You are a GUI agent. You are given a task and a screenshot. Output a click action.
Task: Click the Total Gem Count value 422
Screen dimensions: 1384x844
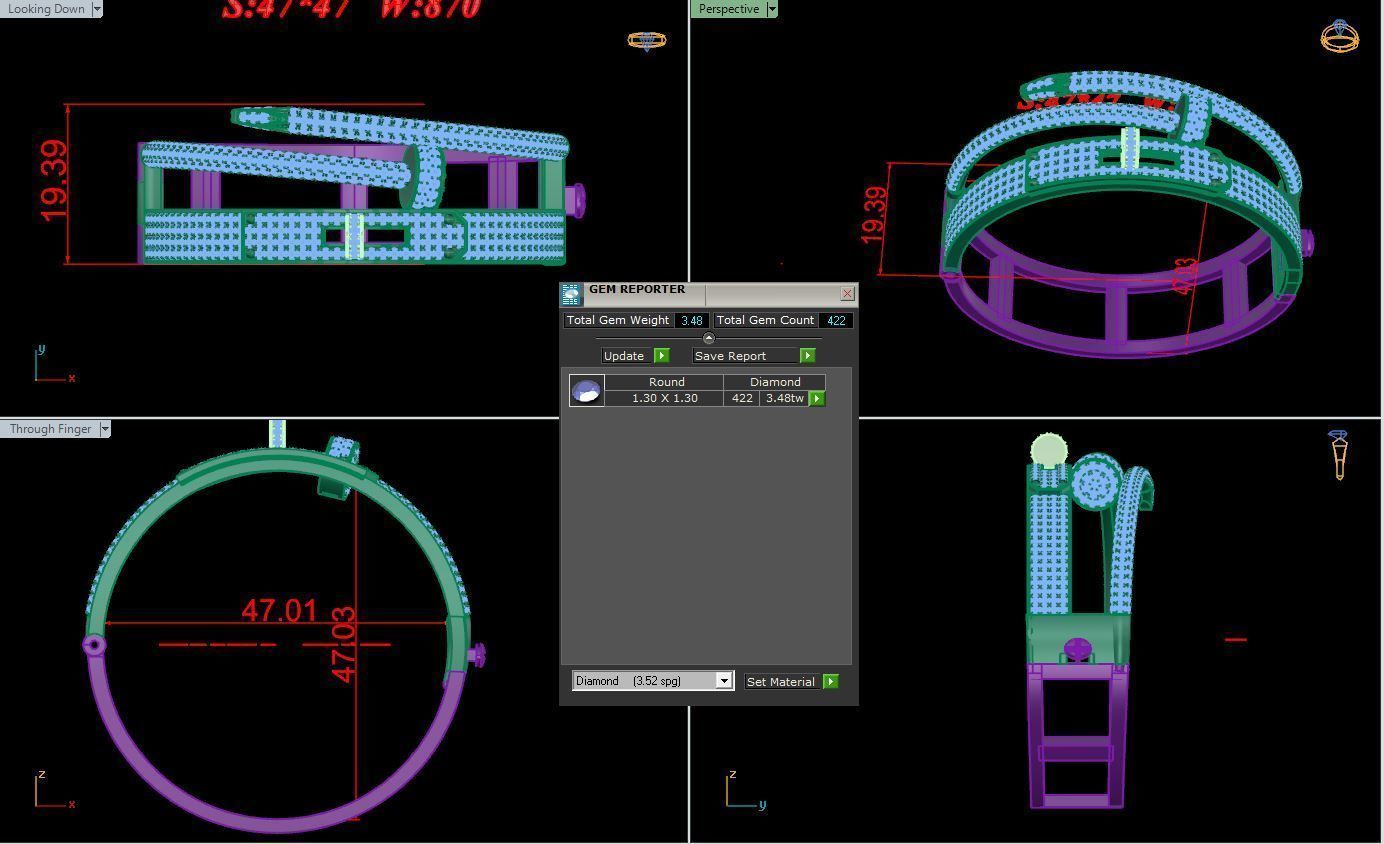click(836, 320)
